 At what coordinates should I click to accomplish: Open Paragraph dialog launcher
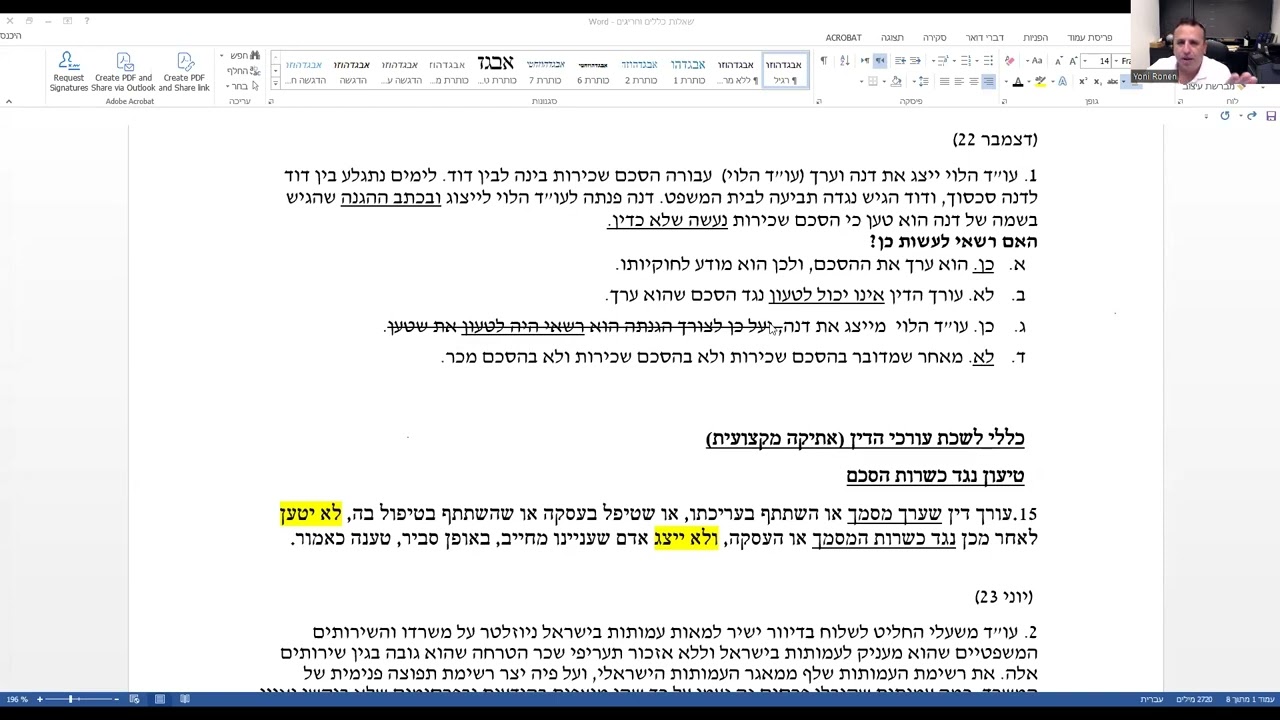[819, 101]
